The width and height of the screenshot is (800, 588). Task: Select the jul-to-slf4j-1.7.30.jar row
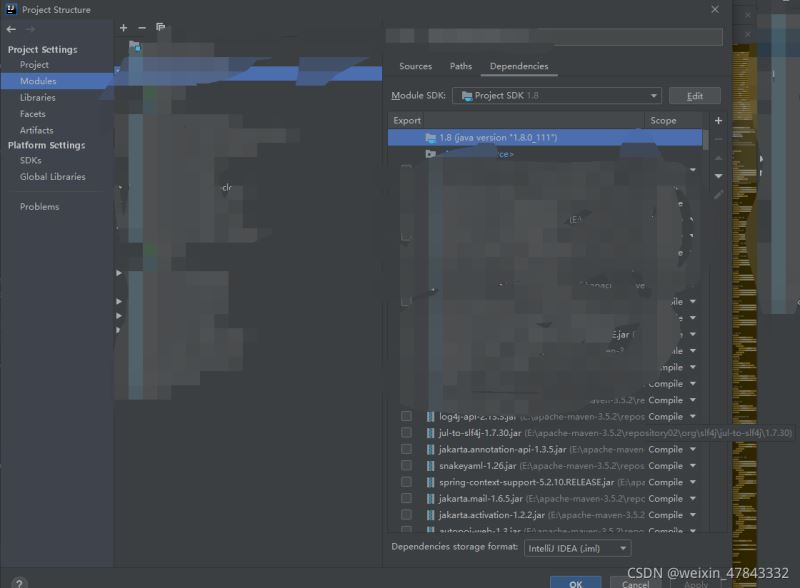click(x=544, y=433)
